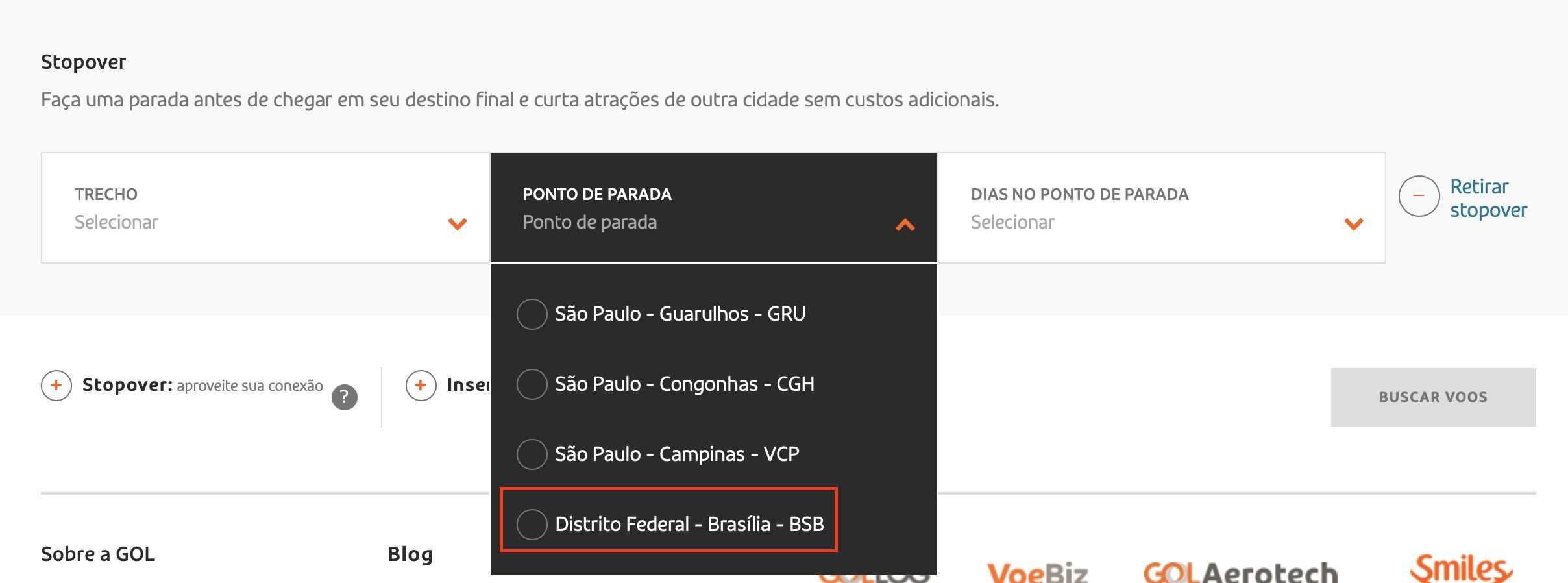Open the GOL Aerotech logo
1568x583 pixels.
(1240, 573)
